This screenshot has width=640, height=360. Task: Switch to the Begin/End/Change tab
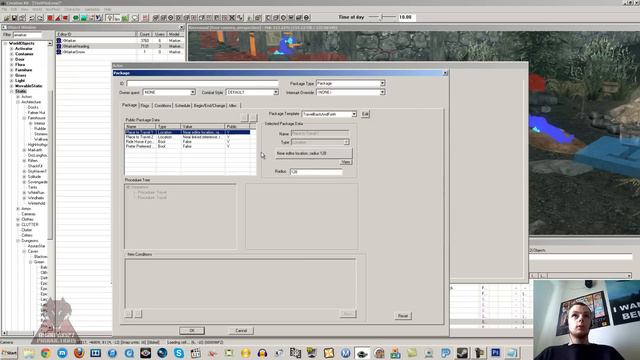(209, 106)
